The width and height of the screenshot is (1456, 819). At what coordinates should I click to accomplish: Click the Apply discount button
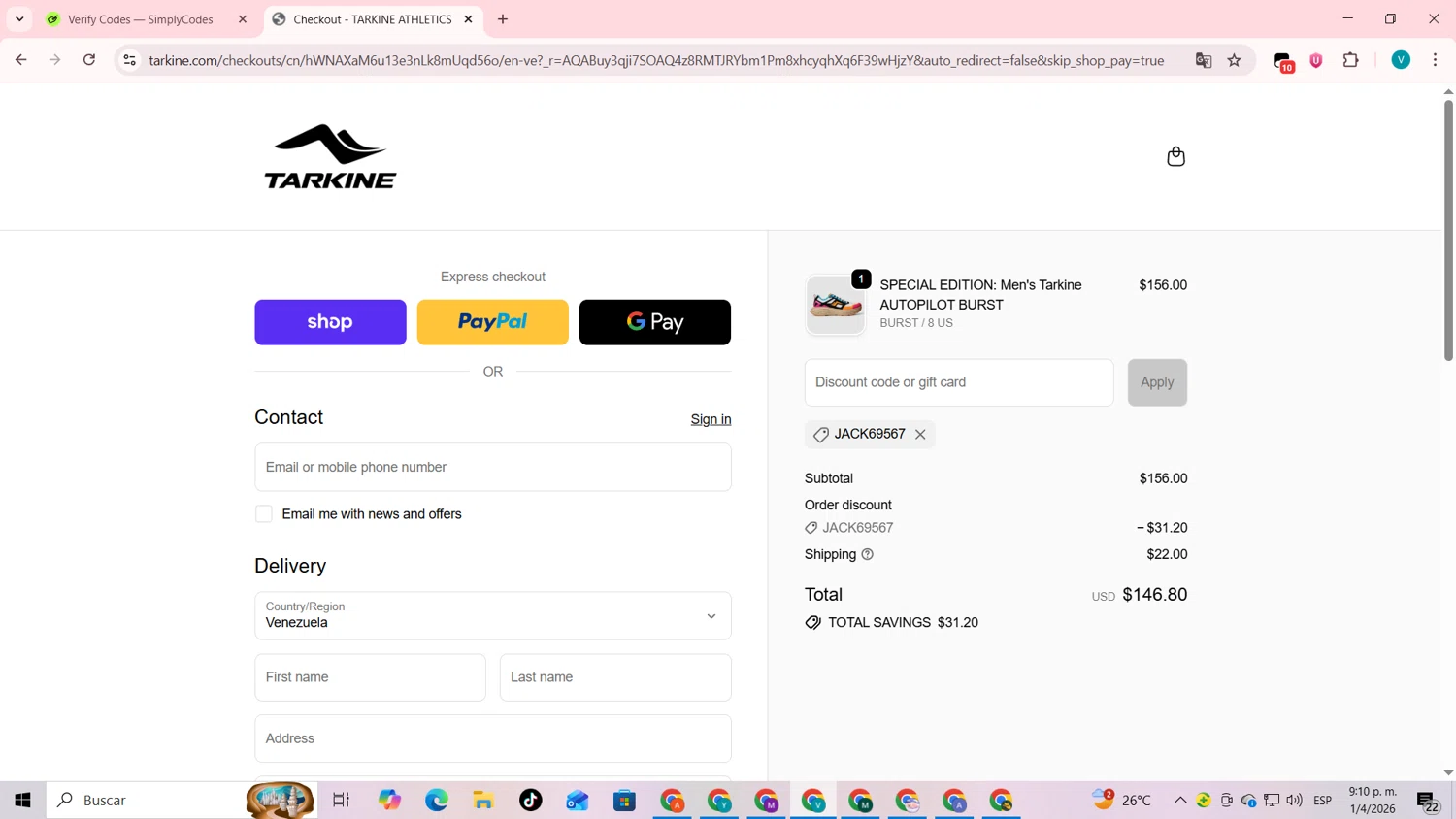[1157, 382]
